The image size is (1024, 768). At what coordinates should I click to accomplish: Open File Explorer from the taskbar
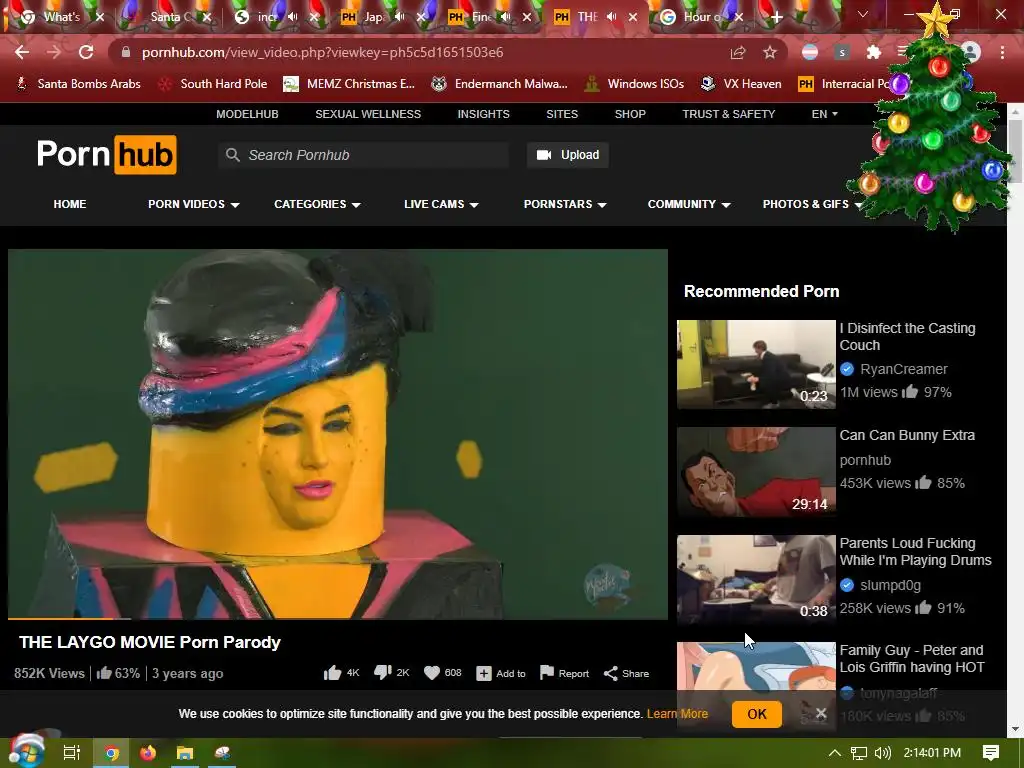185,753
